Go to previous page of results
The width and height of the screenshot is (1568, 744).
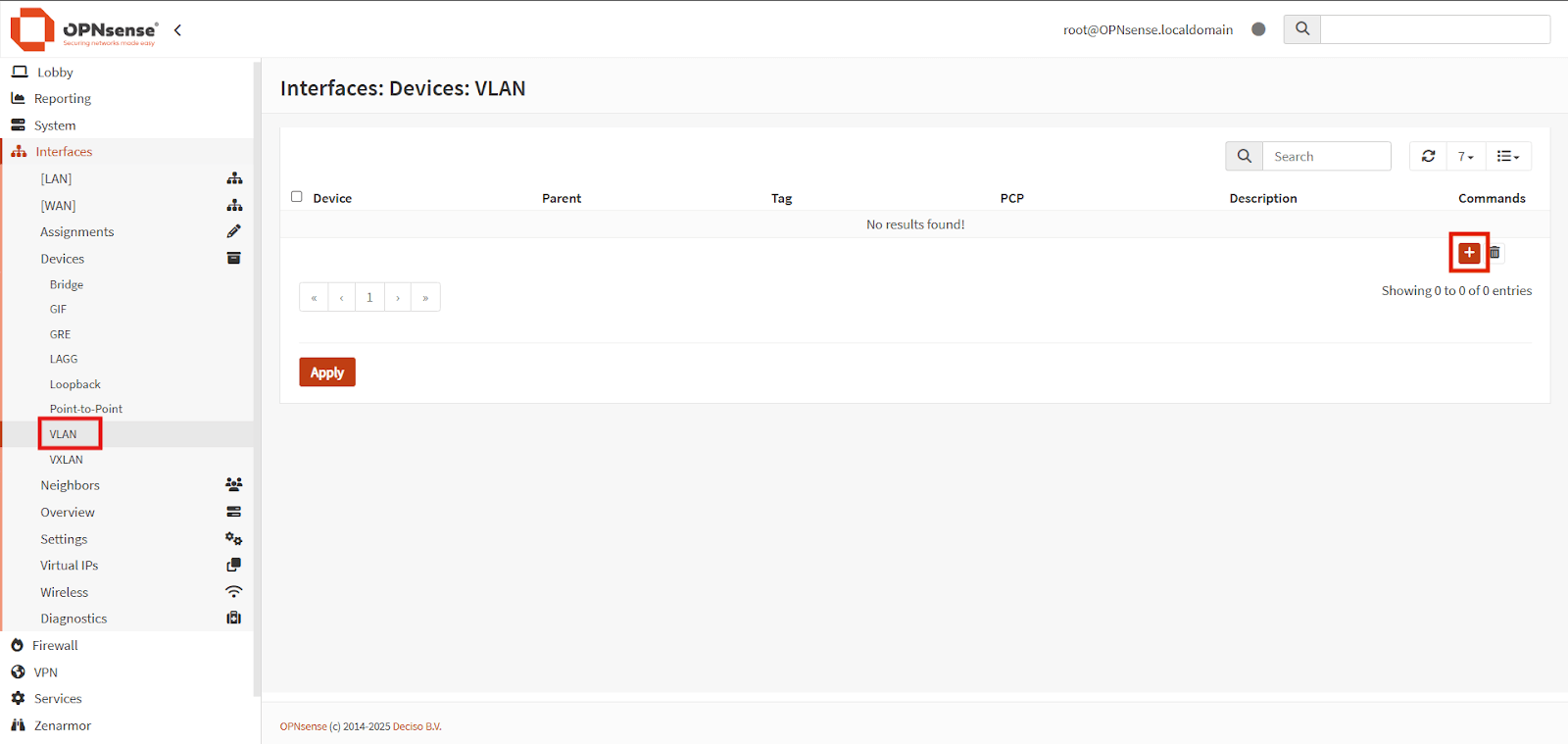(x=341, y=297)
